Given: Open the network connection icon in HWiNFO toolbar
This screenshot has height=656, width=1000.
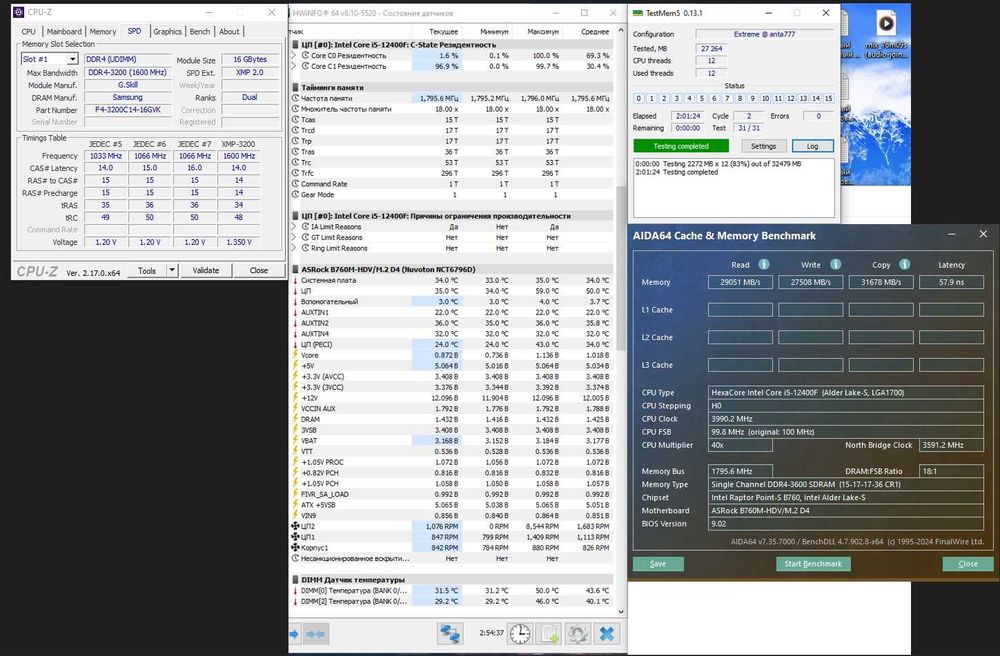Looking at the screenshot, I should 450,634.
